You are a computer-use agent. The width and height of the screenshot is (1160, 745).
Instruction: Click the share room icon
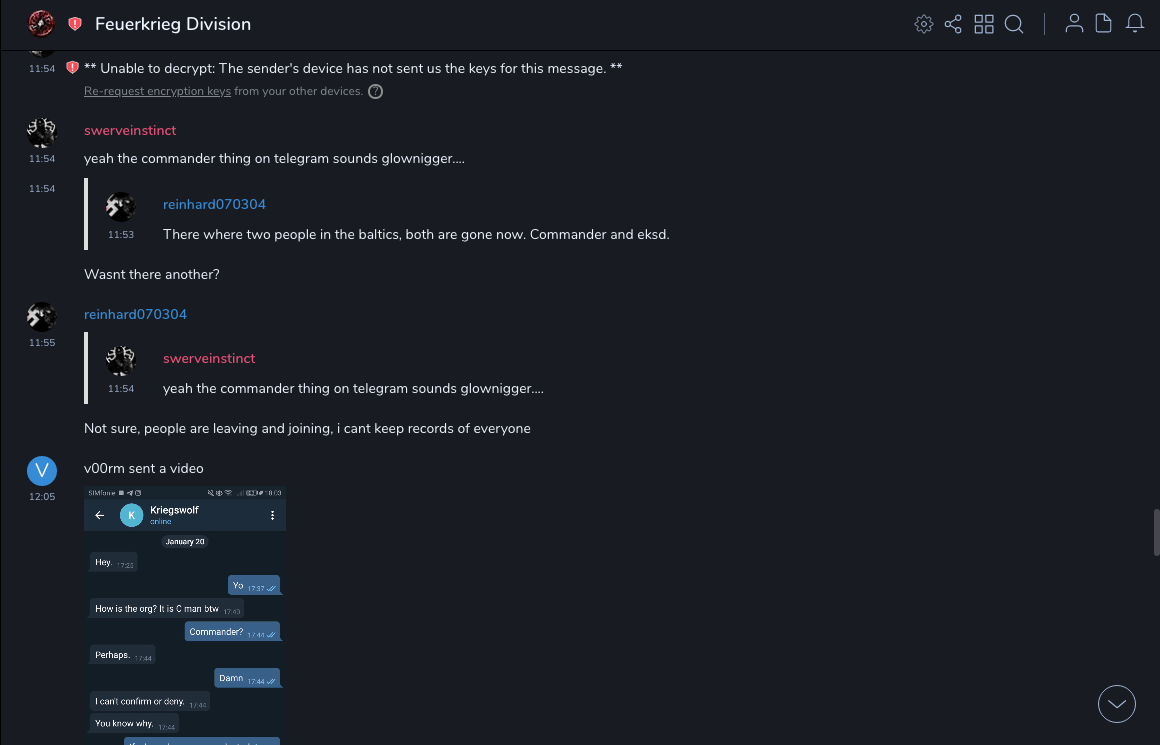[953, 24]
